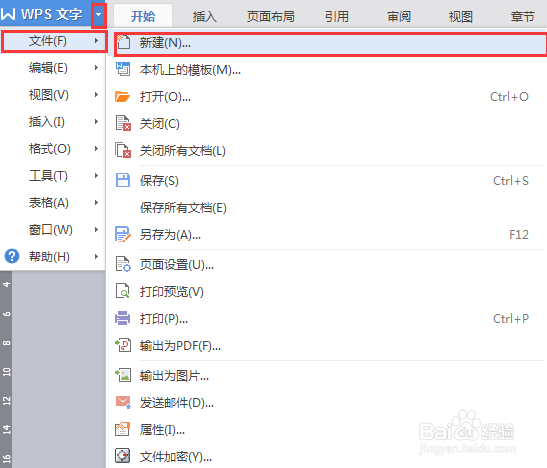
Task: Click the Print Preview magnifier icon
Action: click(123, 291)
